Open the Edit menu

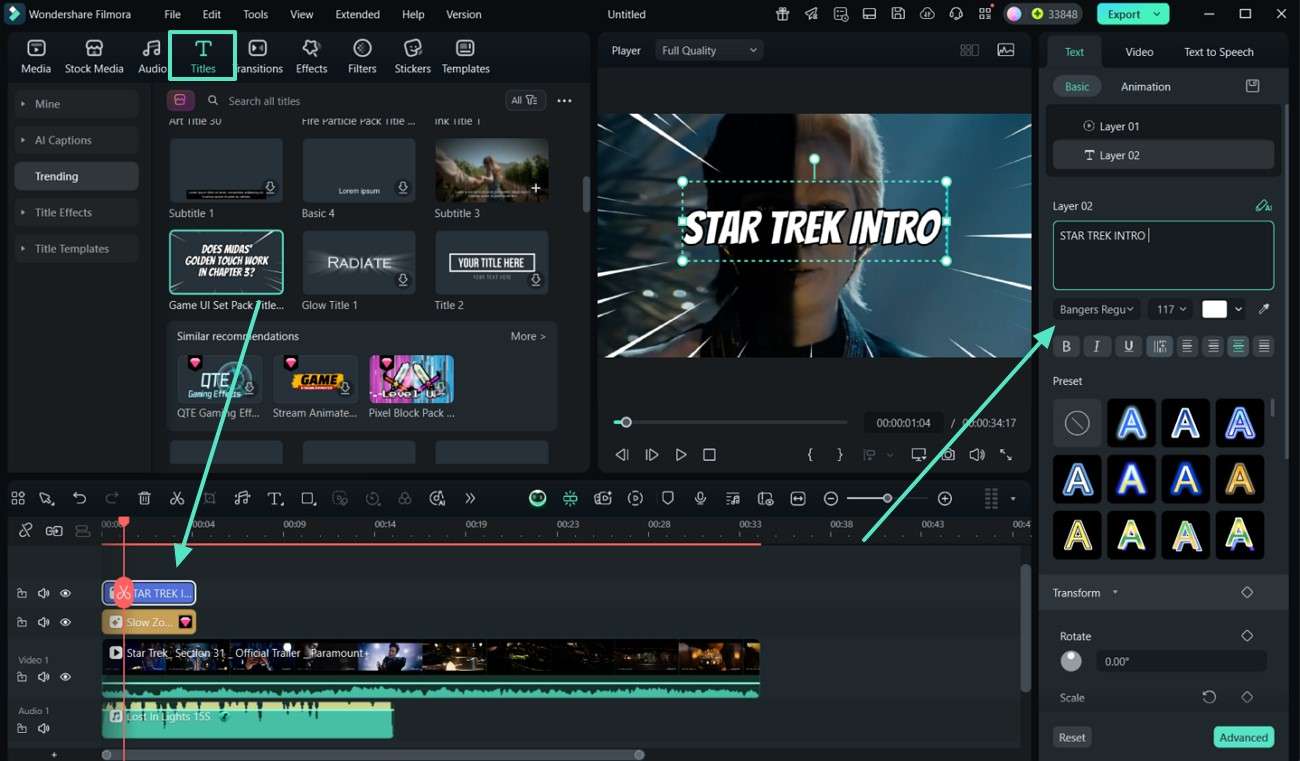(x=211, y=14)
